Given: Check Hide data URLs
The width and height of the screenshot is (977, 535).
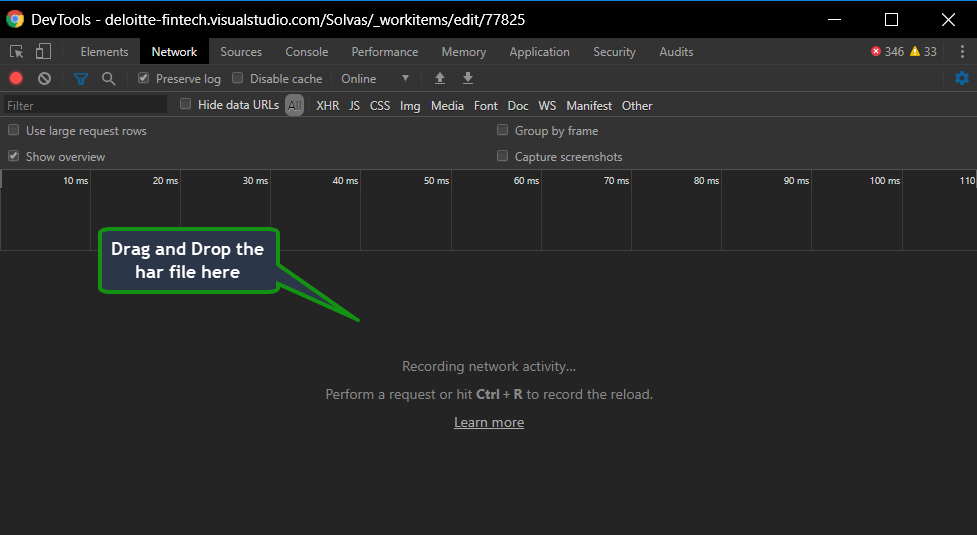Looking at the screenshot, I should (x=185, y=104).
